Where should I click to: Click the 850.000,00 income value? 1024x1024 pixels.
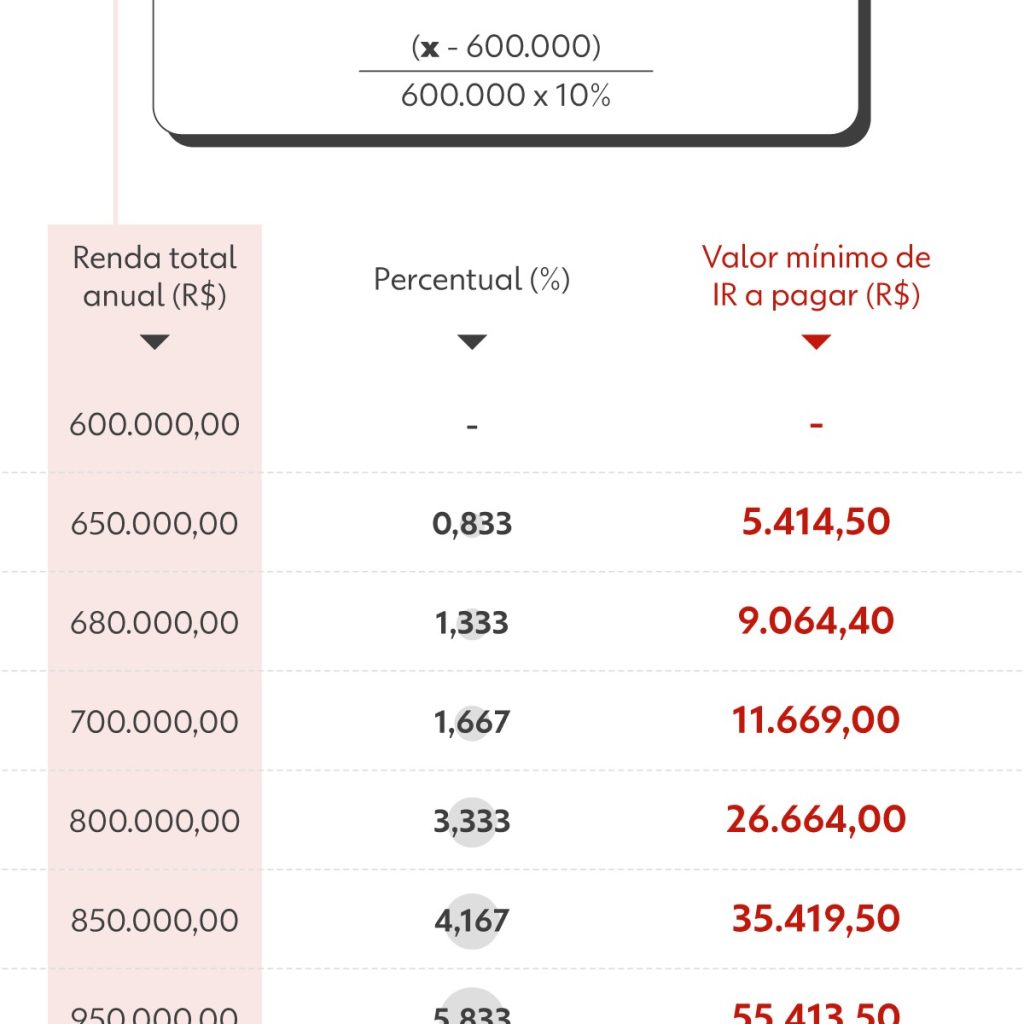click(155, 920)
